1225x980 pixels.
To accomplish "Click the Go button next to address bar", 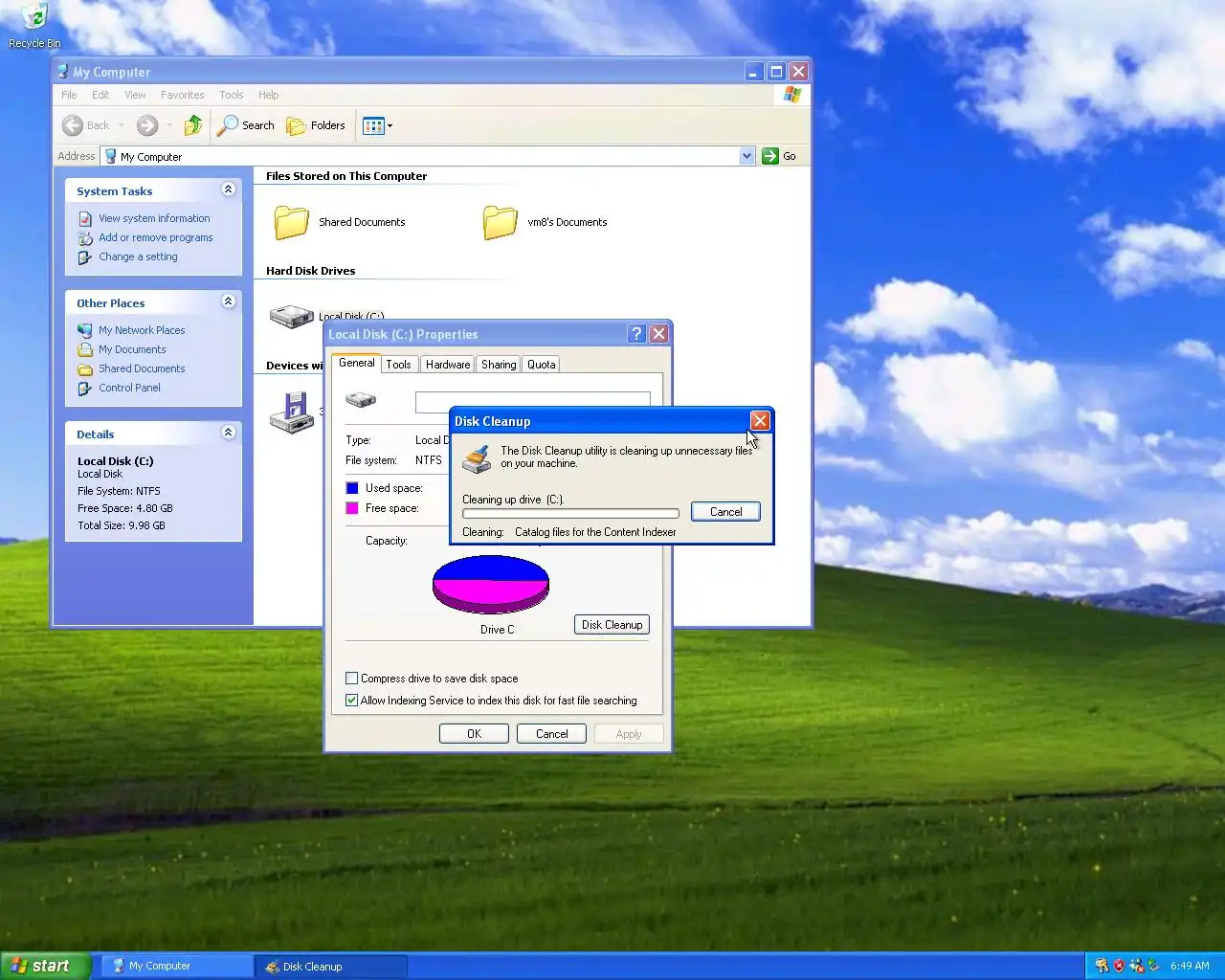I will (x=779, y=156).
